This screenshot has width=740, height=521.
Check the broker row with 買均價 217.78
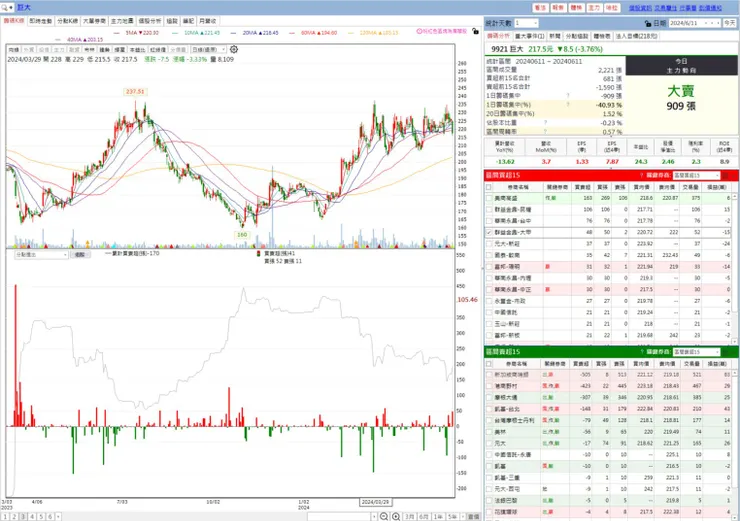(x=488, y=221)
